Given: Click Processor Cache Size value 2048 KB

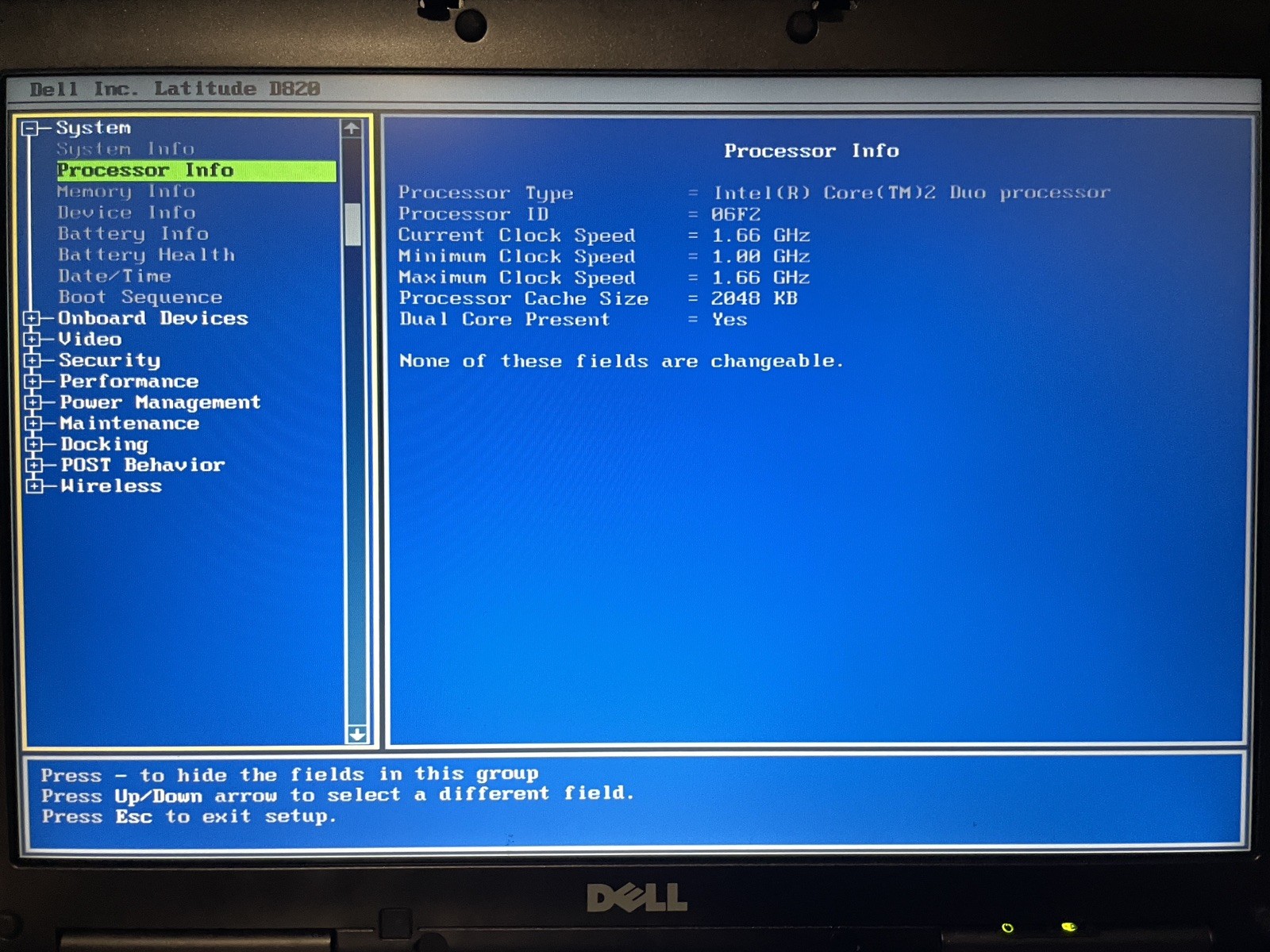Looking at the screenshot, I should (754, 298).
